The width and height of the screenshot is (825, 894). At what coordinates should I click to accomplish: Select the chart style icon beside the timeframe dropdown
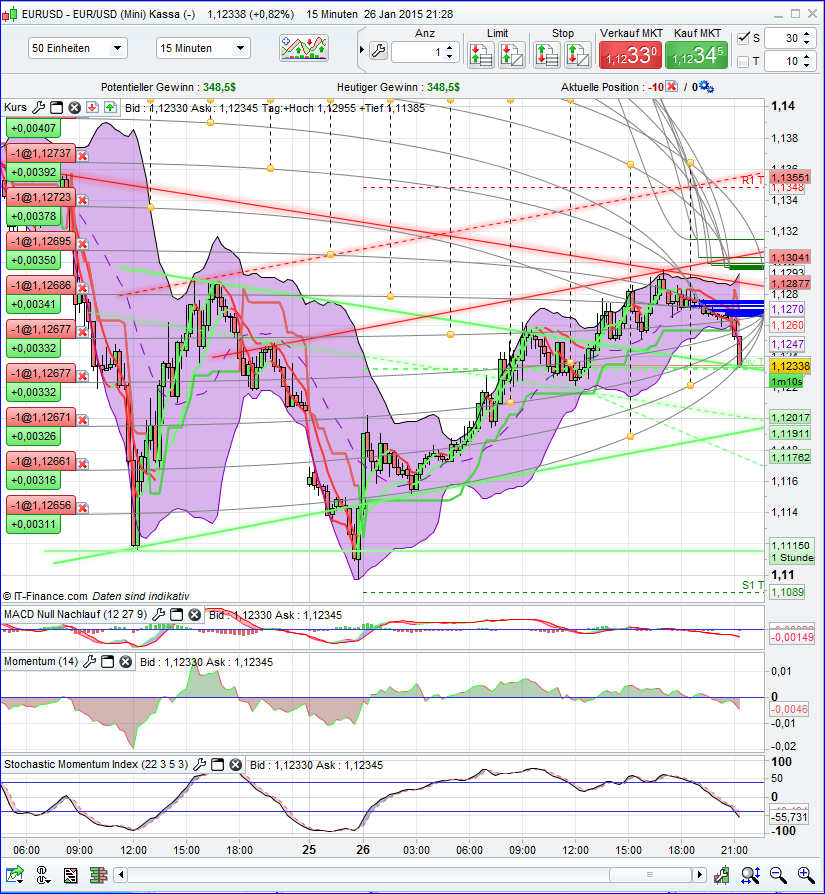304,48
